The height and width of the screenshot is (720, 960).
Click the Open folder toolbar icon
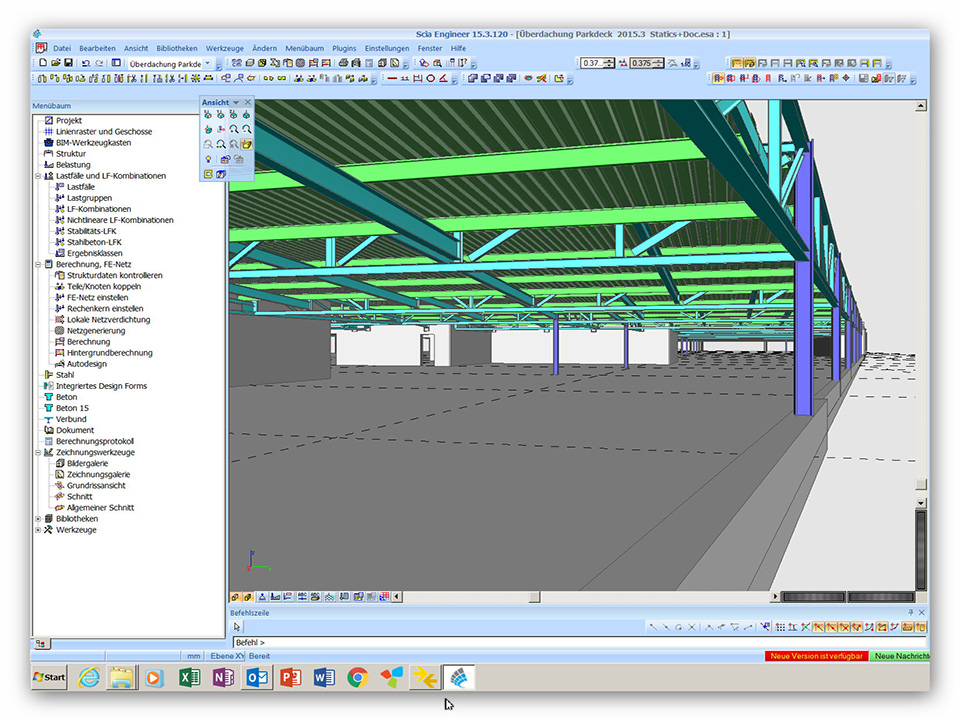[55, 63]
